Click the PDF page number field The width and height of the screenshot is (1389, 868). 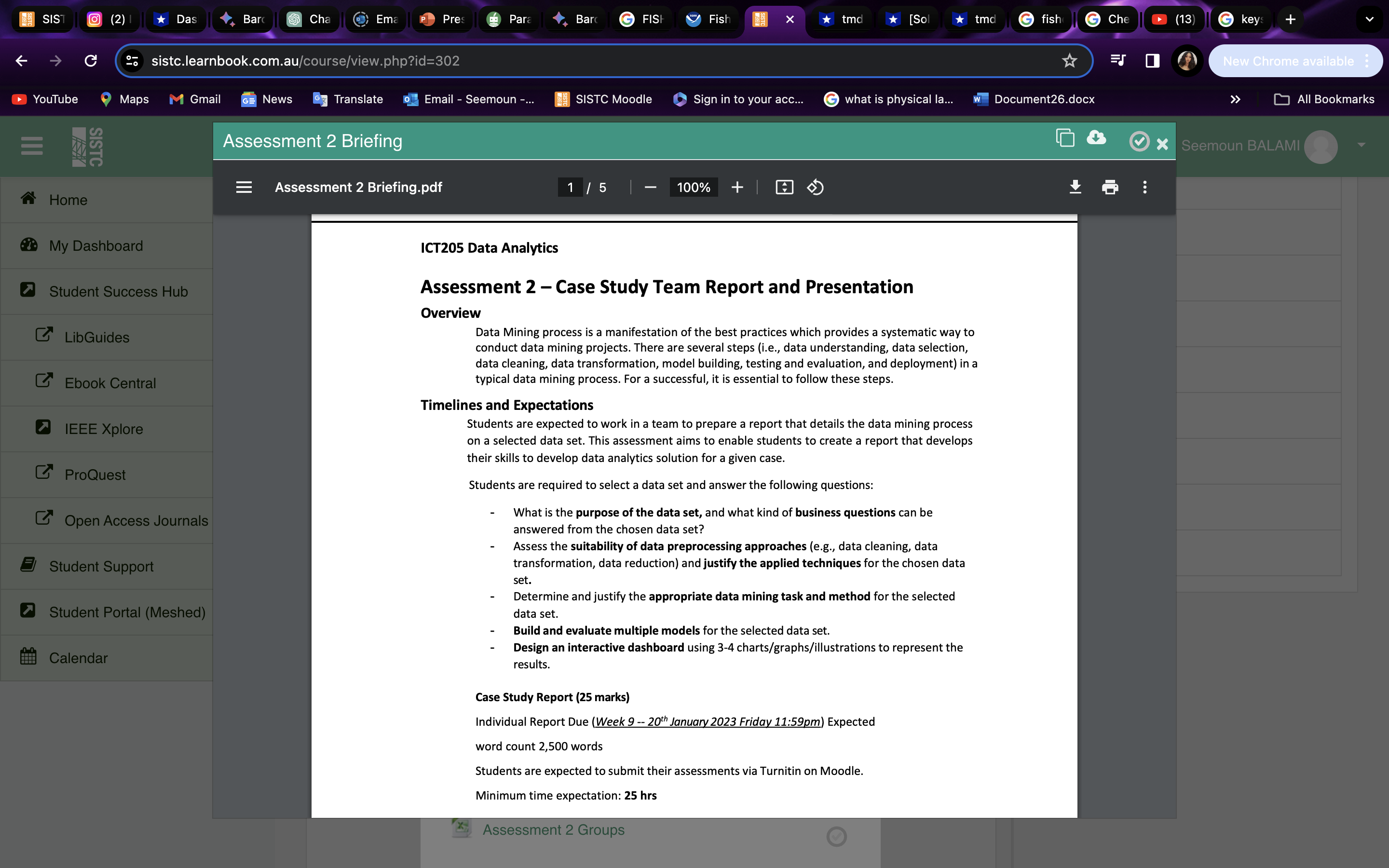pos(570,187)
